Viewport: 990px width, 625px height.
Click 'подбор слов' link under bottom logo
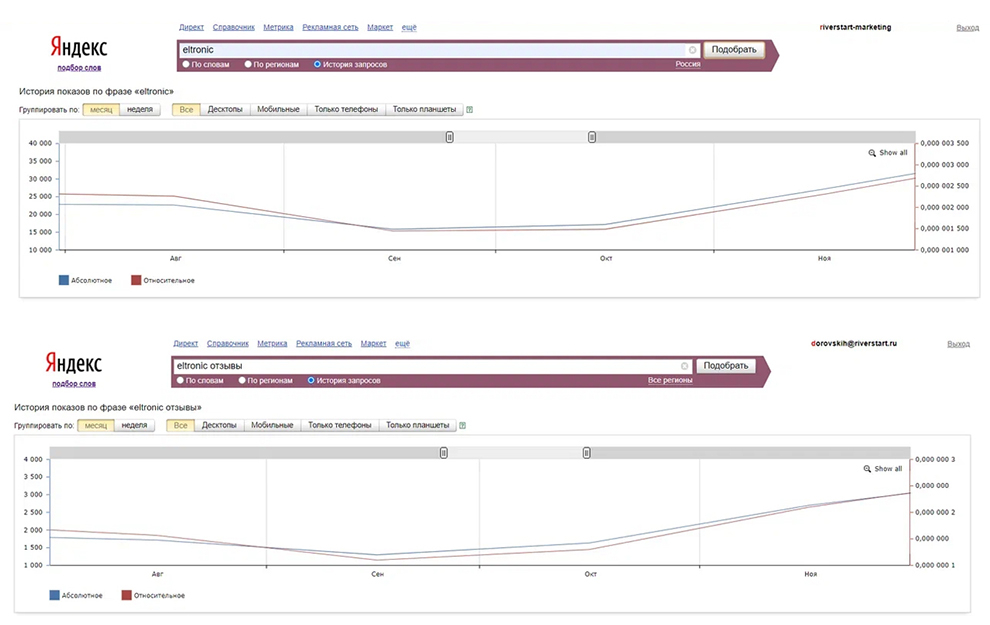pyautogui.click(x=74, y=384)
